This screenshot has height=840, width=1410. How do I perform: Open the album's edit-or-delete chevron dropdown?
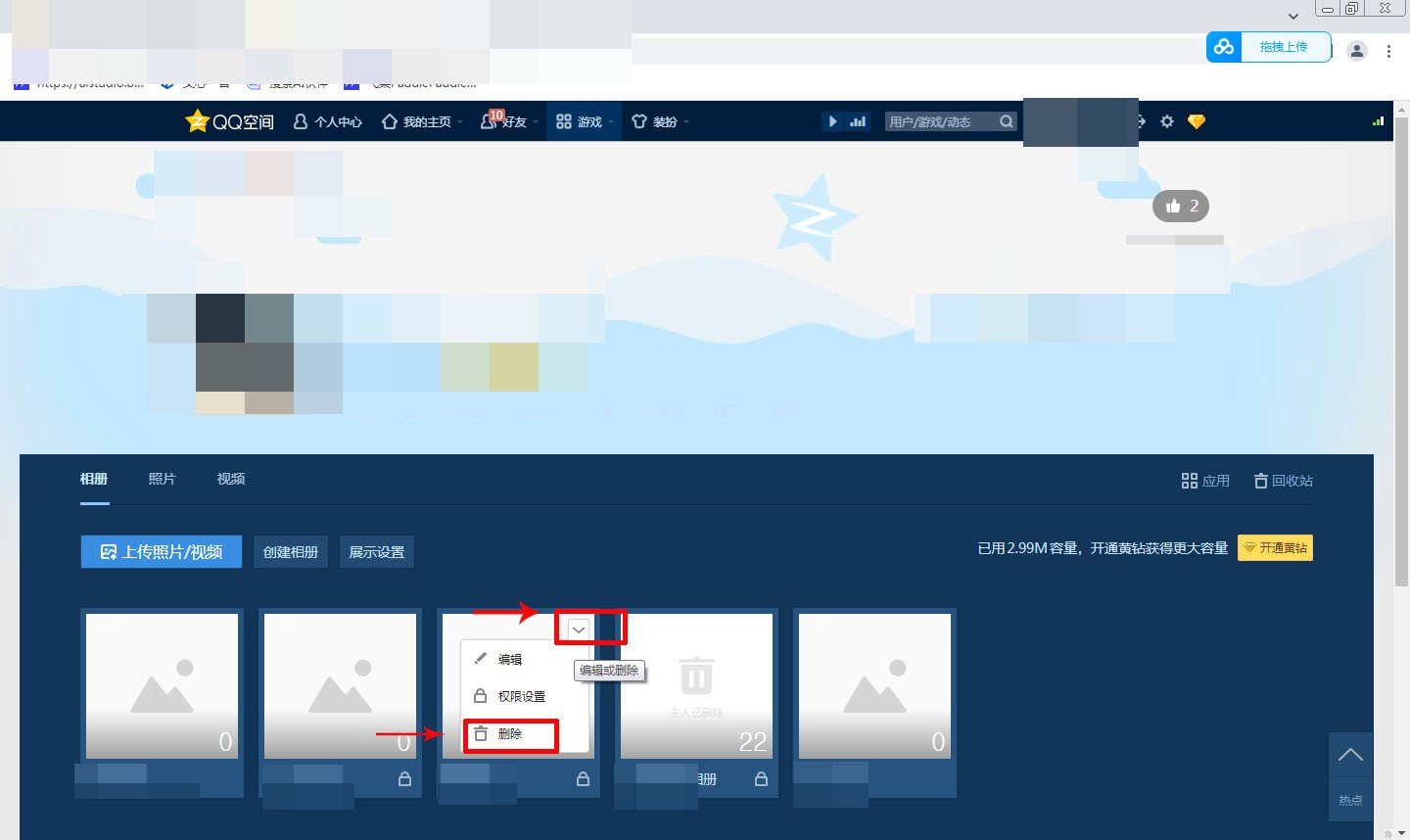[579, 628]
